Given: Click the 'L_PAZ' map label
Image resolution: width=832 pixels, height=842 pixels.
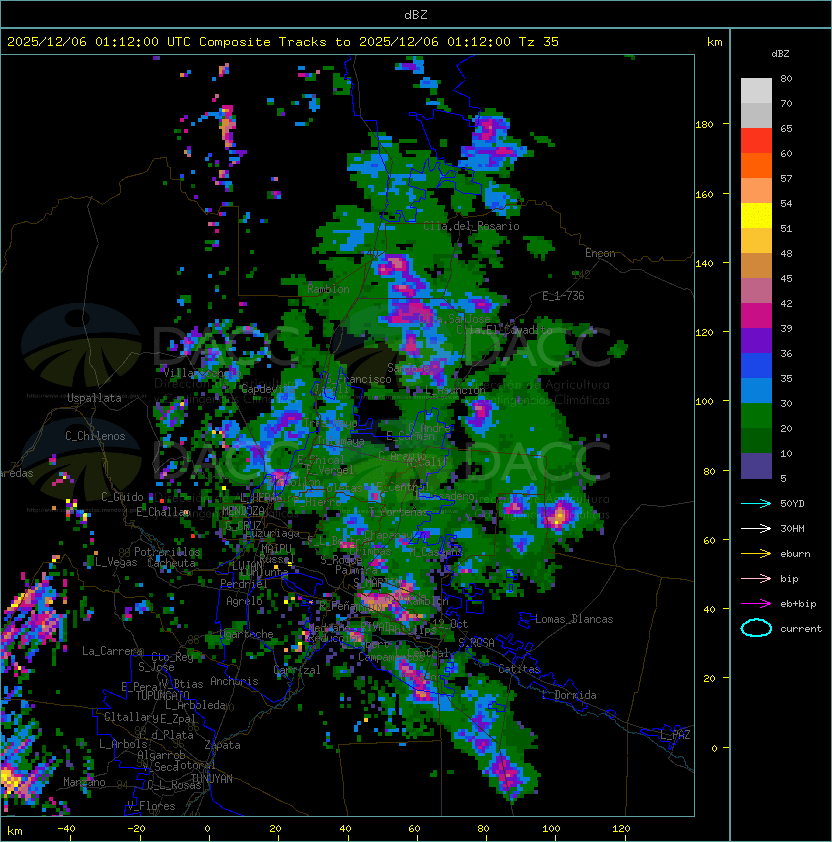Looking at the screenshot, I should [675, 735].
